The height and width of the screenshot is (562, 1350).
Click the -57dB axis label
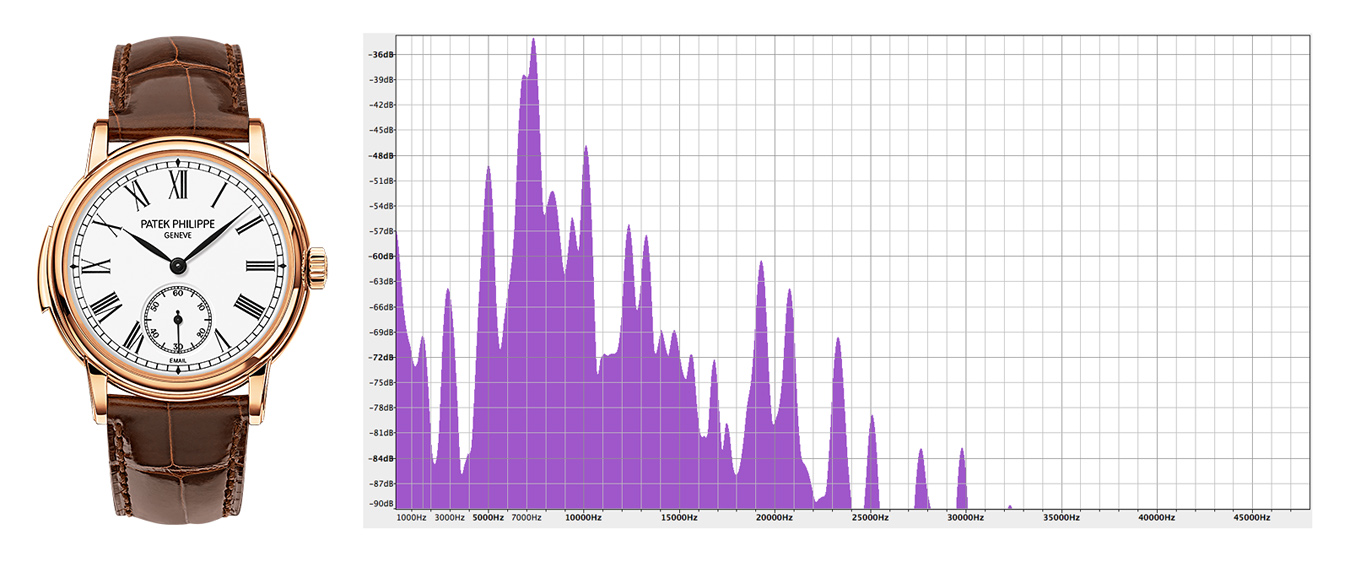(382, 231)
